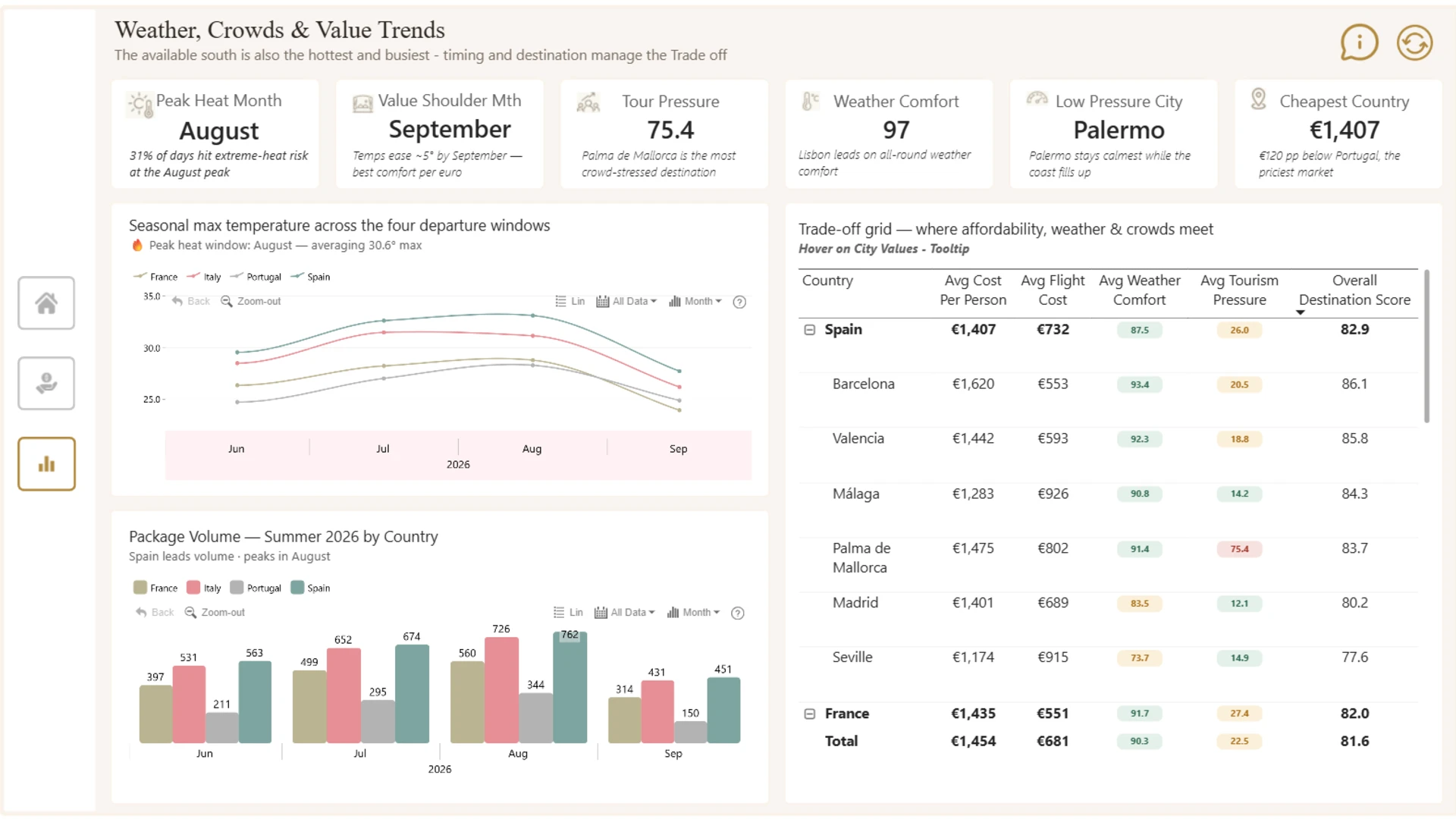The width and height of the screenshot is (1456, 819).
Task: Click the trade-off grid vertical scrollbar
Action: pos(1426,346)
